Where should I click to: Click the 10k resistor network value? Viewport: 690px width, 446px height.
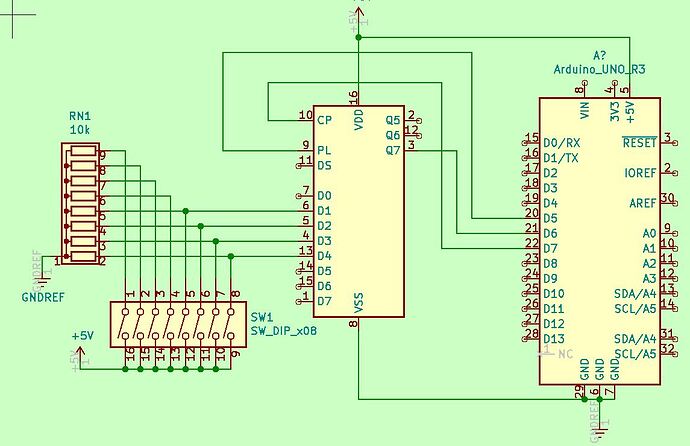tap(80, 130)
